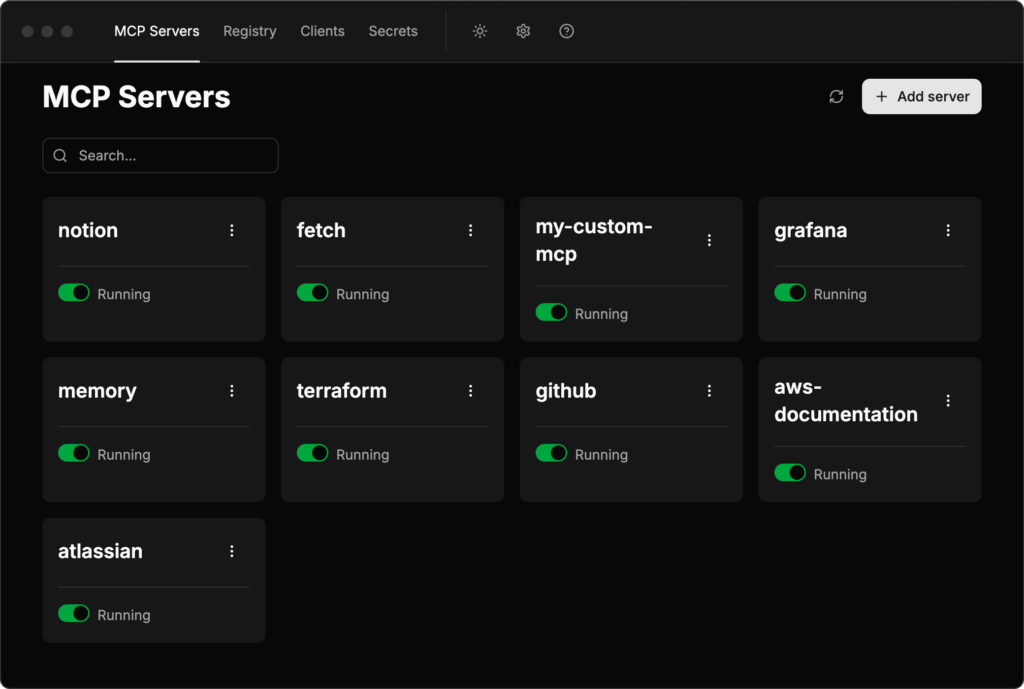The height and width of the screenshot is (689, 1024).
Task: Switch to the Registry tab
Action: 249,31
